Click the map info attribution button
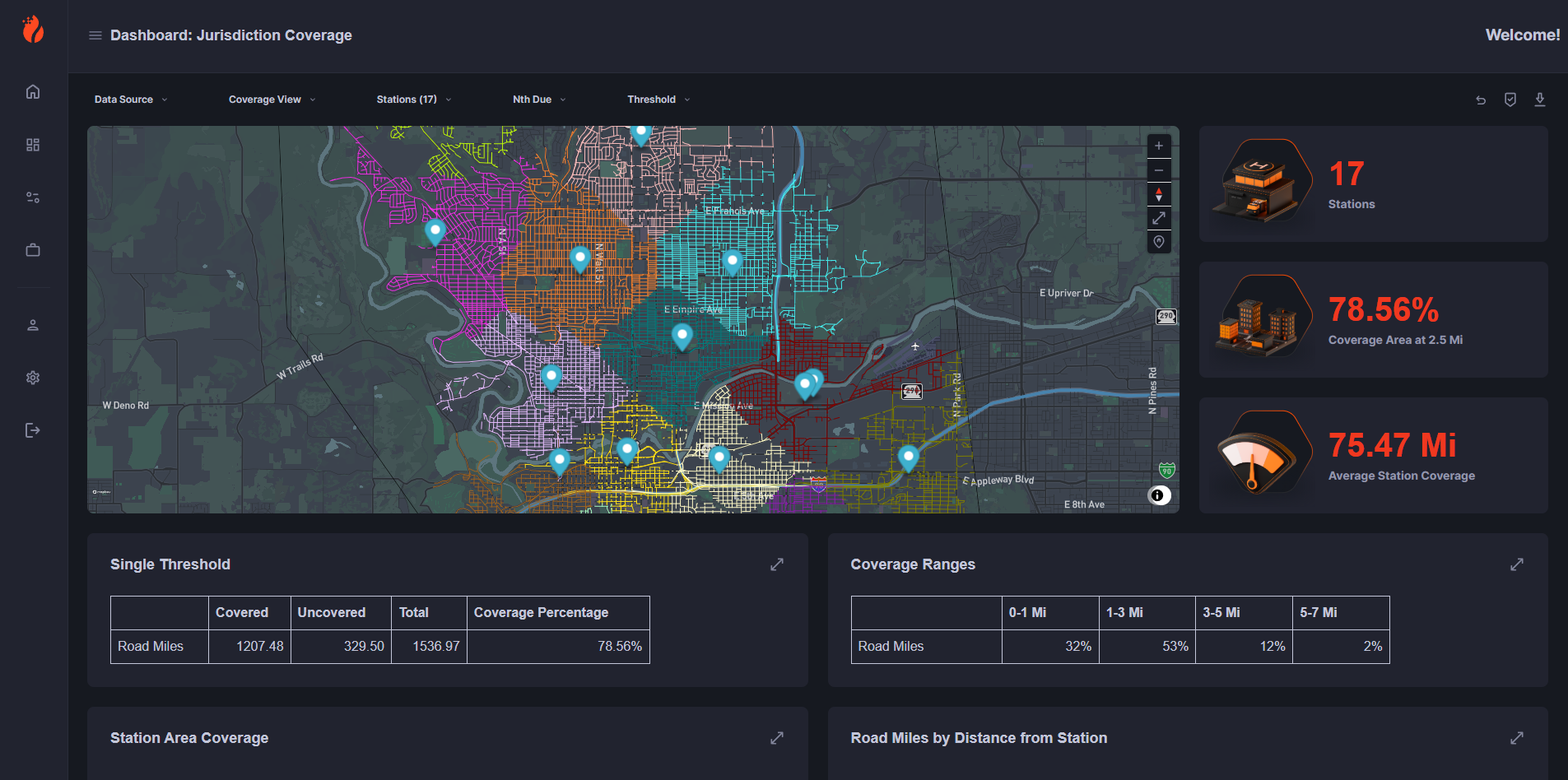This screenshot has width=1568, height=780. [1158, 495]
